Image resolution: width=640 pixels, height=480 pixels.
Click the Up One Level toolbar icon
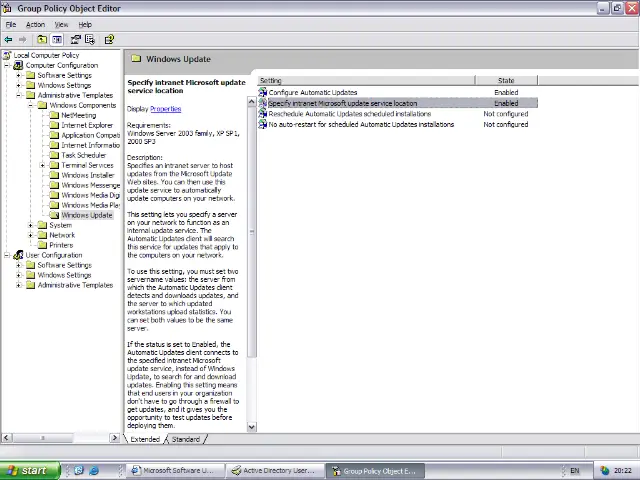point(42,40)
